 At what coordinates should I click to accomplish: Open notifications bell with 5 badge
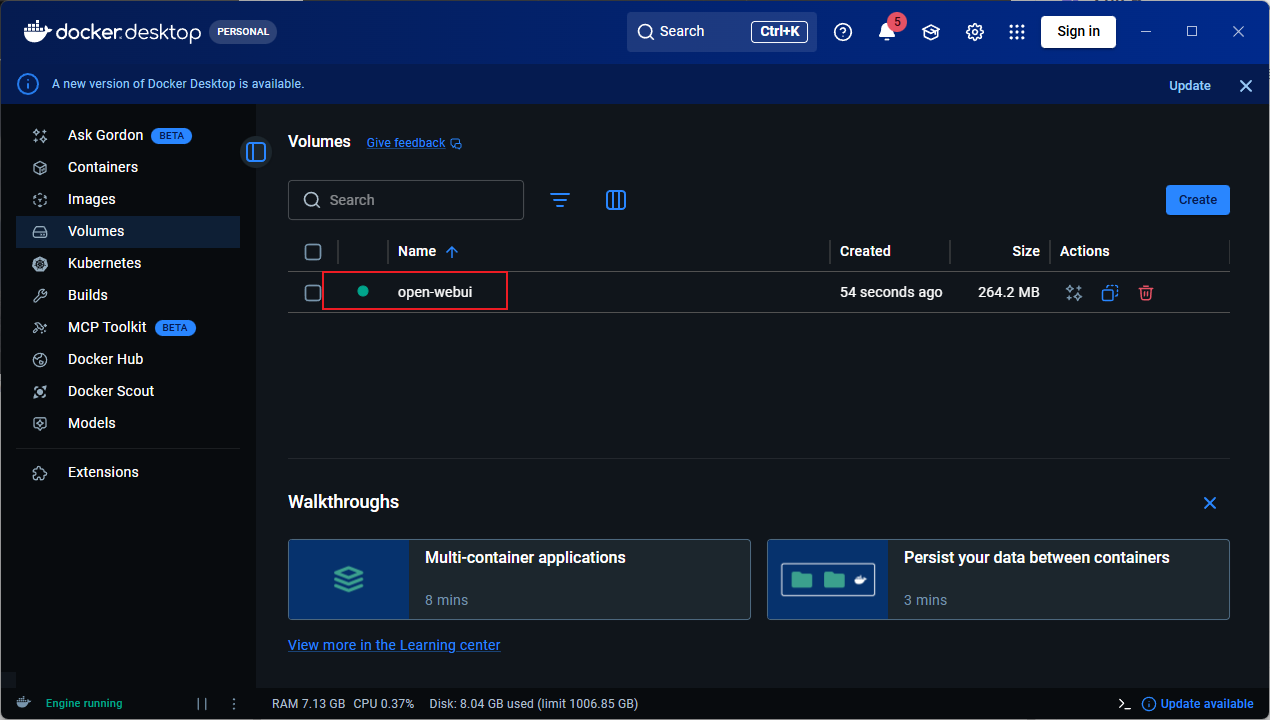[888, 30]
